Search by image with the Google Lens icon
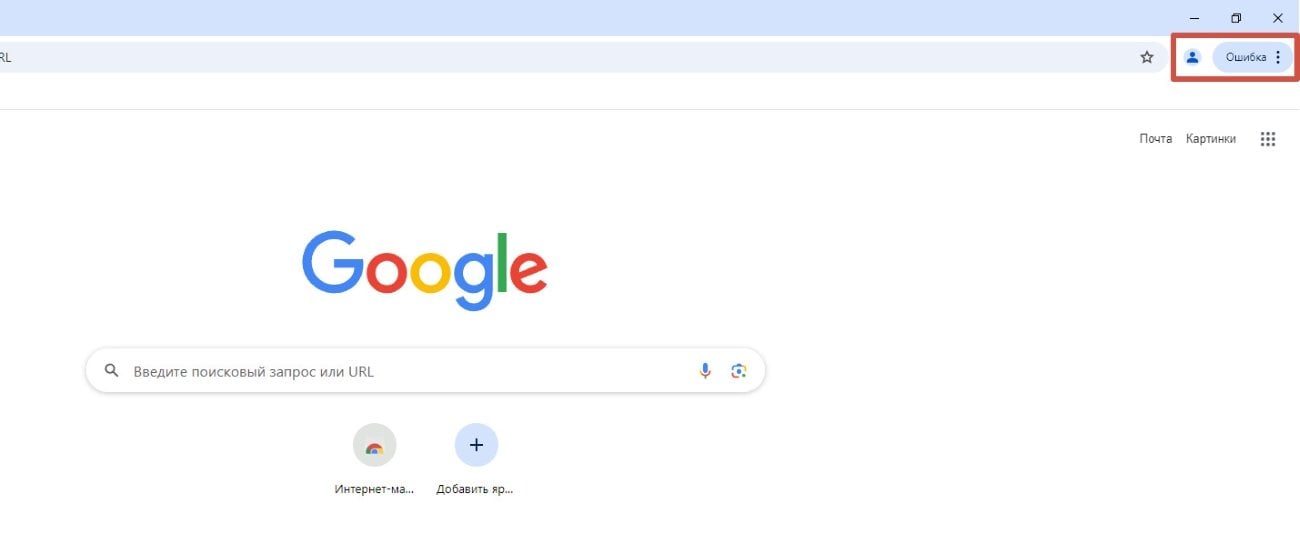This screenshot has height=546, width=1300. [739, 371]
